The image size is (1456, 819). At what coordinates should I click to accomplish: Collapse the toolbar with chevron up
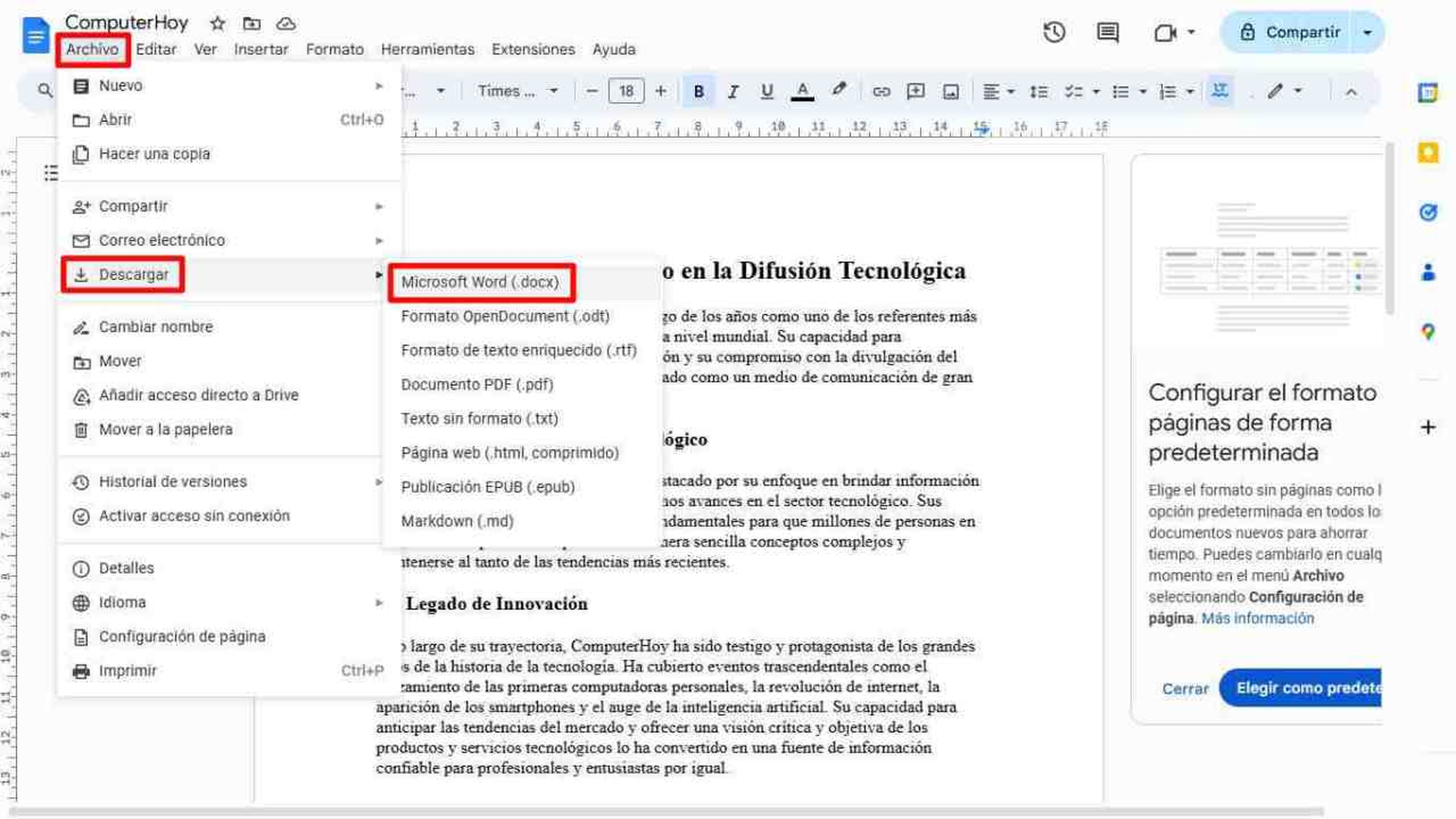click(x=1351, y=91)
